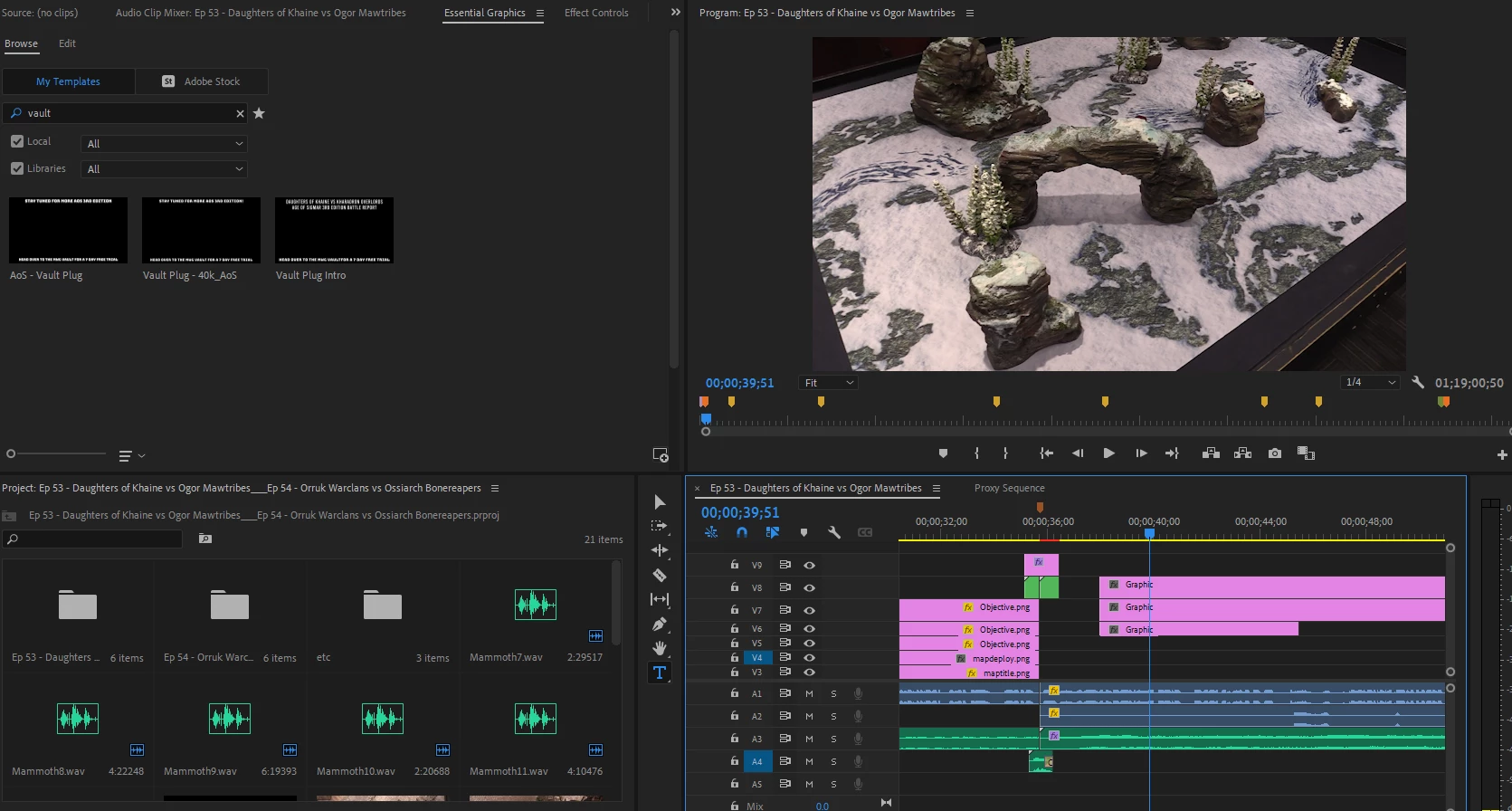Screen dimensions: 1512x811
Task: Open timeline wrench display settings
Action: point(834,532)
